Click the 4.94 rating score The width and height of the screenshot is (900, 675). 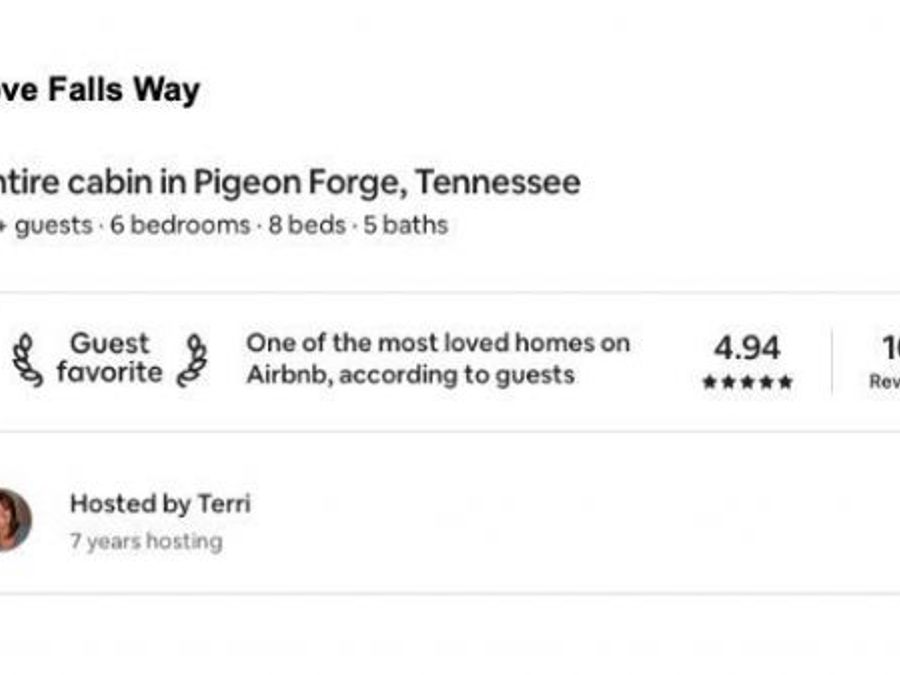pos(747,348)
